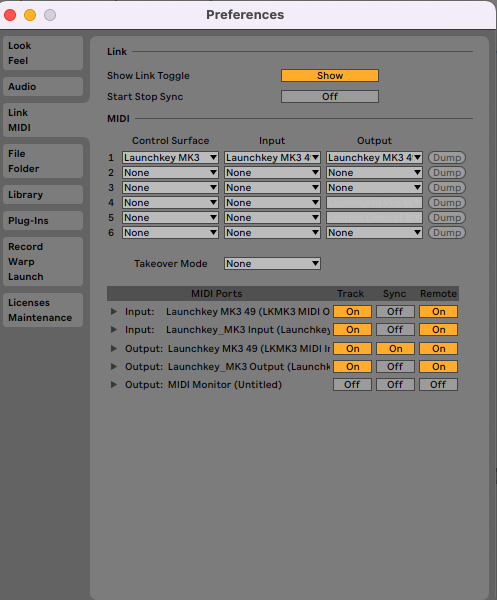Viewport: 497px width, 600px height.
Task: Open Input dropdown for row 4
Action: click(x=272, y=202)
